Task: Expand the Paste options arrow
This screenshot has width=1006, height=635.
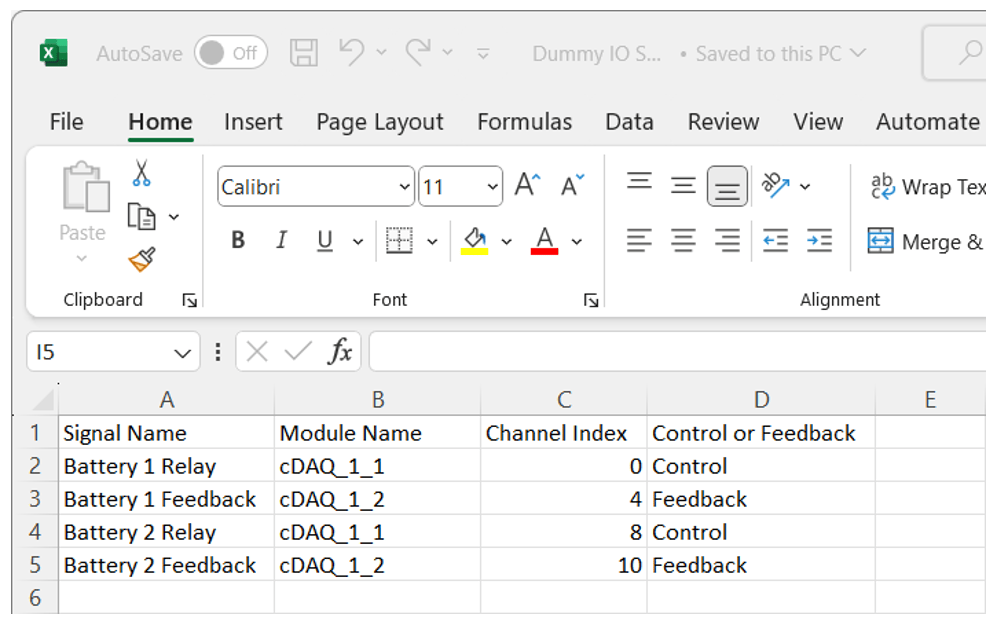Action: pyautogui.click(x=81, y=258)
